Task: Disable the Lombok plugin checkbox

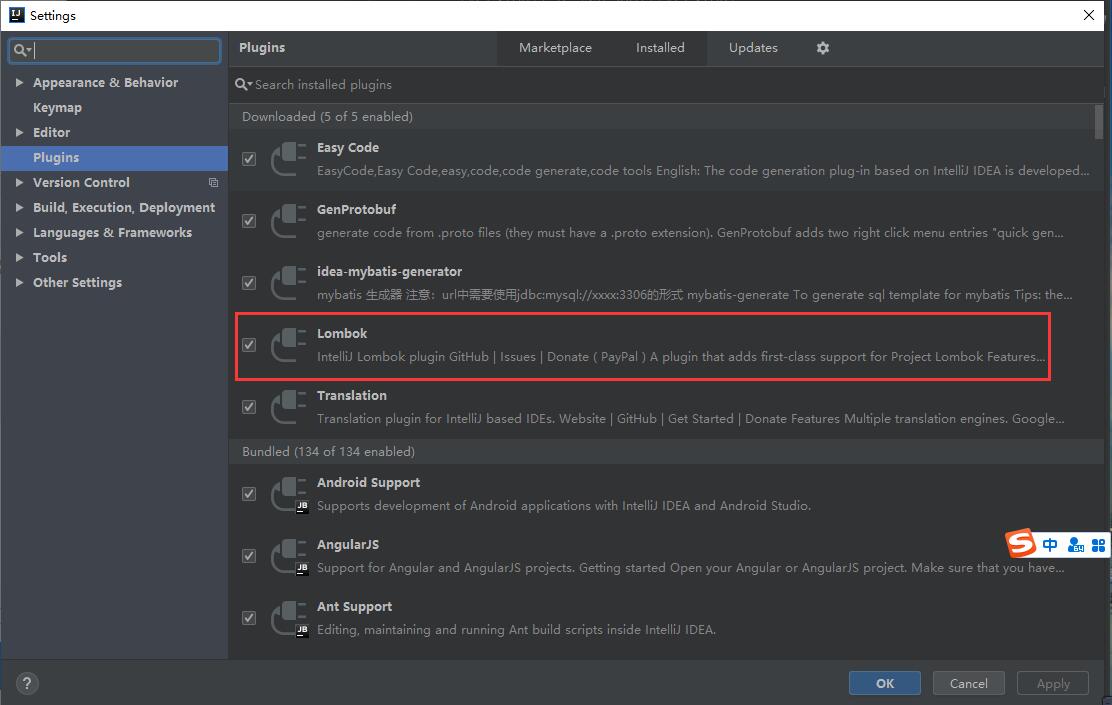Action: (249, 345)
